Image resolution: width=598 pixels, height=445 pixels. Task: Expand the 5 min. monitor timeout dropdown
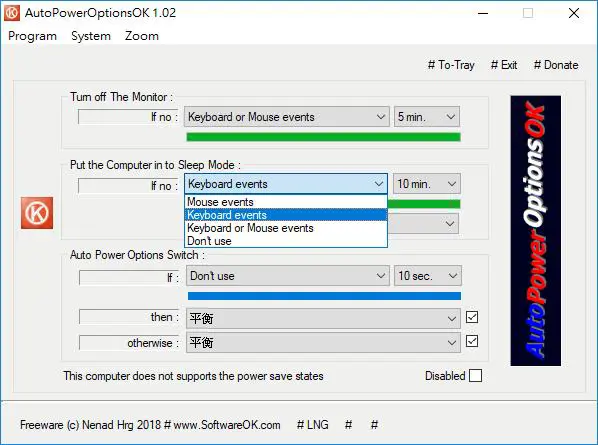(x=427, y=116)
